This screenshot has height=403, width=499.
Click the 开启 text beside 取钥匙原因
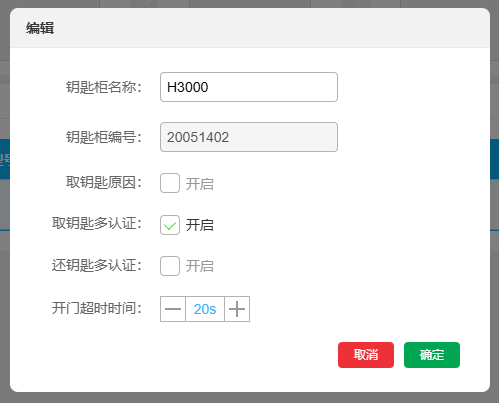(x=200, y=184)
